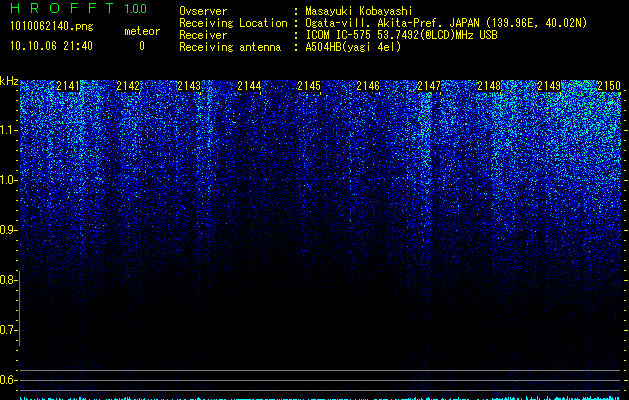Click the 2148 time marker
The height and width of the screenshot is (400, 629).
(x=489, y=86)
